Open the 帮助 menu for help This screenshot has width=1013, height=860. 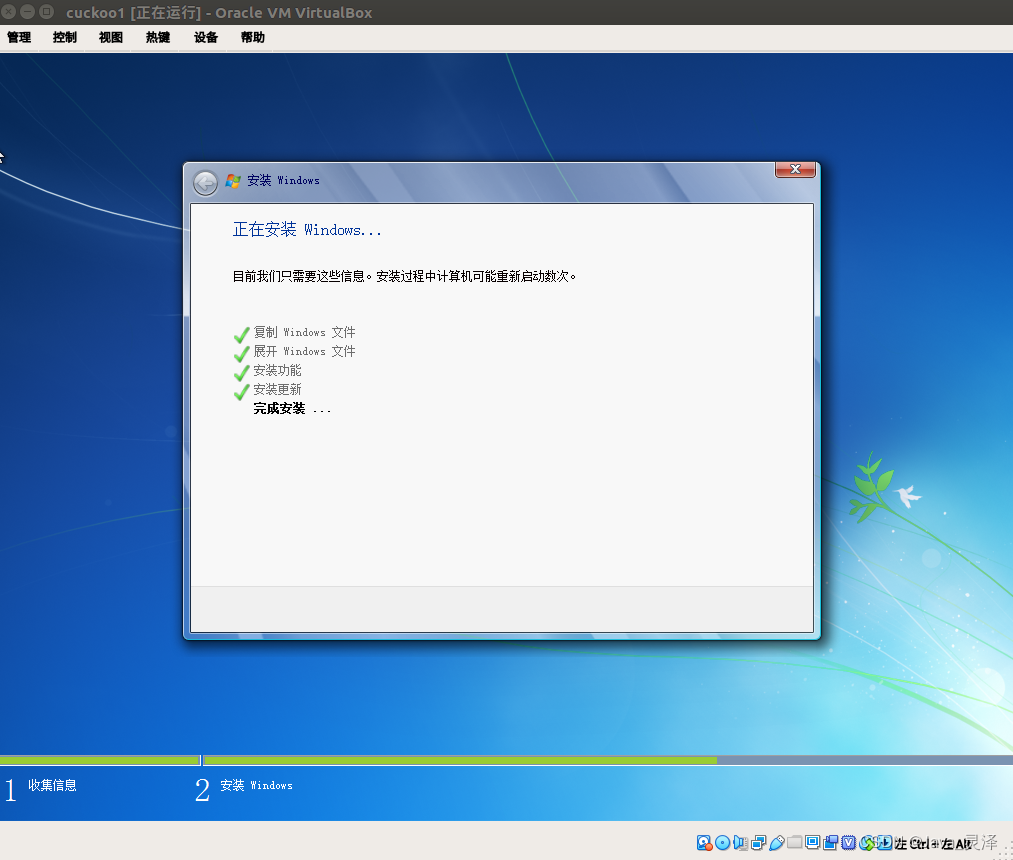tap(251, 37)
